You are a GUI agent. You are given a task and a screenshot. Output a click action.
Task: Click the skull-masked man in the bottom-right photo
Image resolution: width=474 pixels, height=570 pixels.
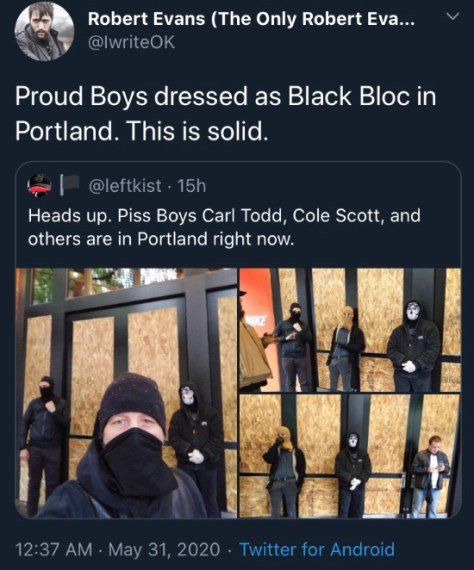tap(353, 474)
